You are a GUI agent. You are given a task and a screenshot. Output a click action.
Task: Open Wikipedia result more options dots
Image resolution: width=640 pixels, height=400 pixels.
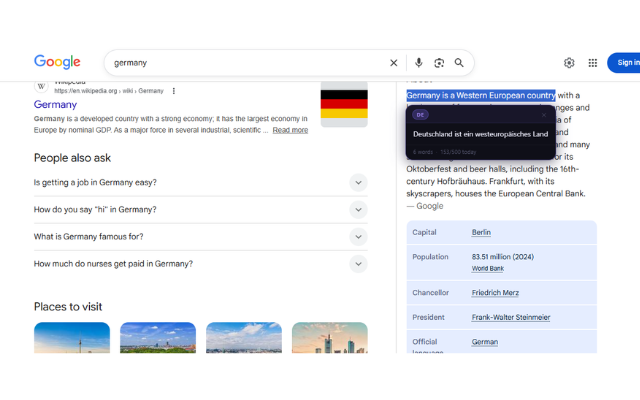tap(174, 91)
